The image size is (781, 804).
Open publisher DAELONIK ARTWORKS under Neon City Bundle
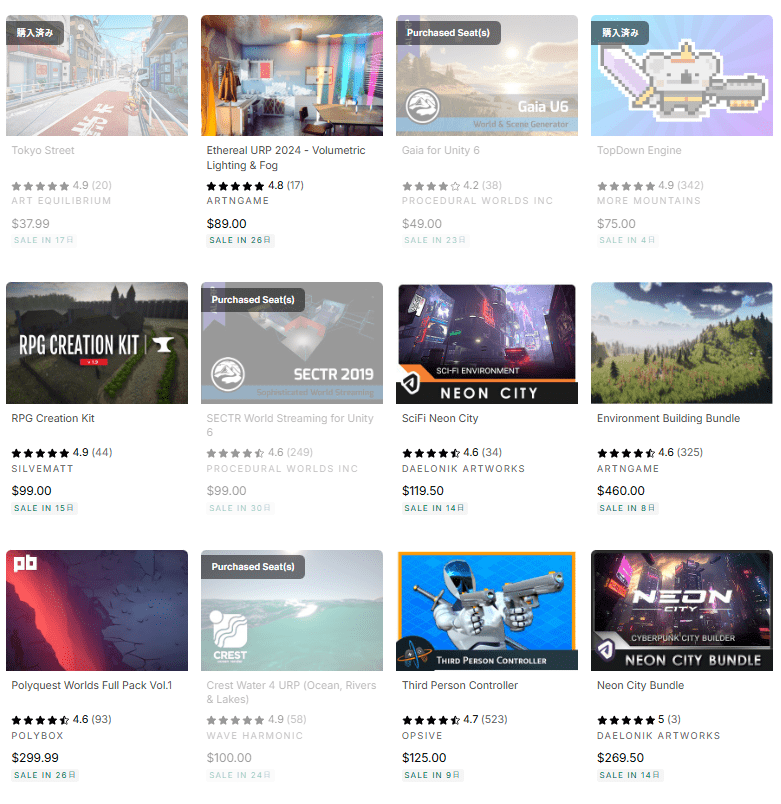click(x=658, y=735)
